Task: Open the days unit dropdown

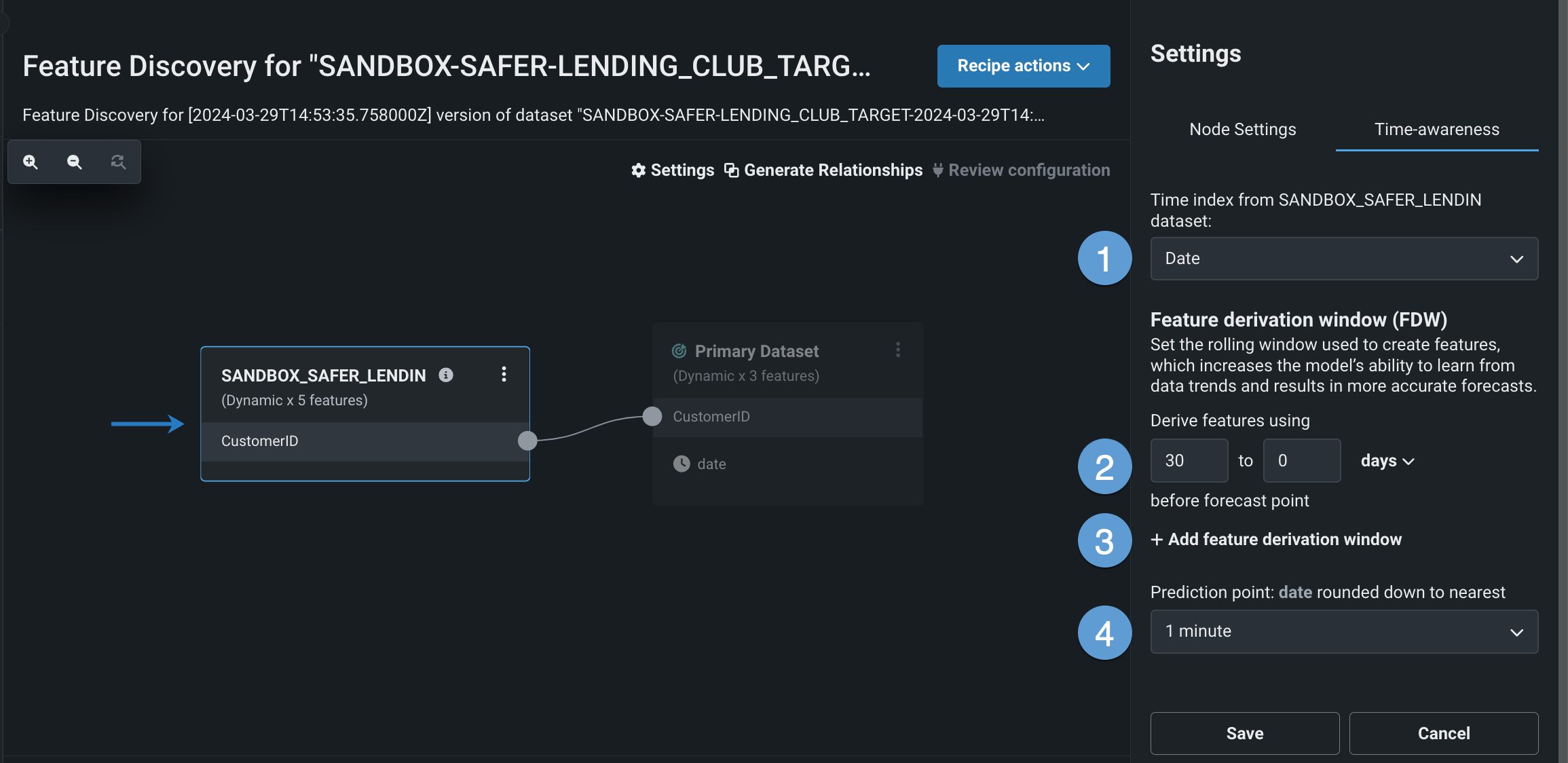Action: pyautogui.click(x=1387, y=461)
